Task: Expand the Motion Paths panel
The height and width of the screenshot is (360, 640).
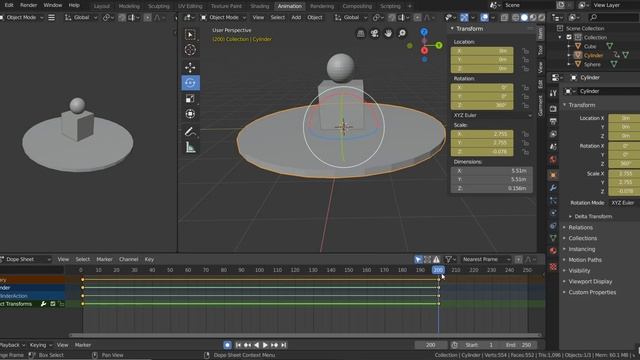Action: click(x=584, y=260)
